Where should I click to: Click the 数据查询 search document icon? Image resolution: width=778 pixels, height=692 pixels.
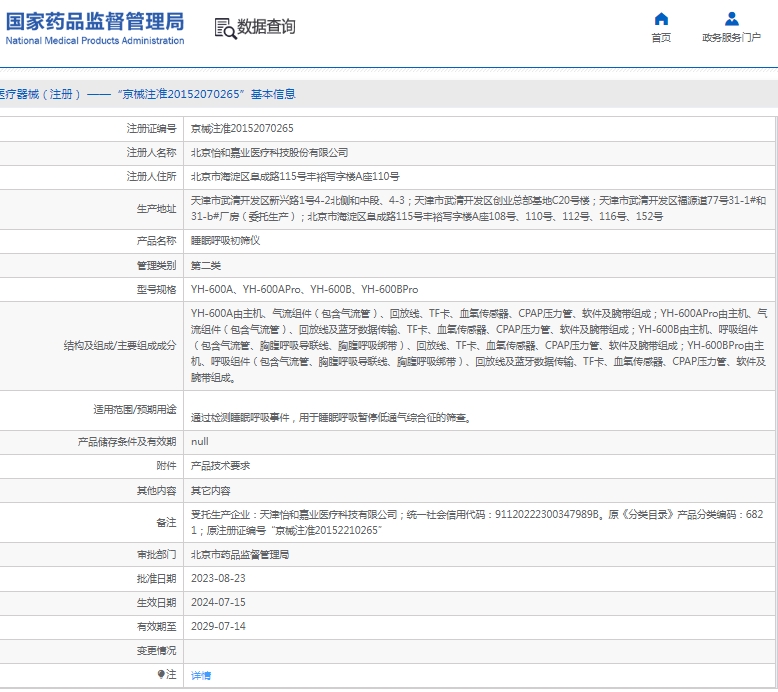[225, 28]
